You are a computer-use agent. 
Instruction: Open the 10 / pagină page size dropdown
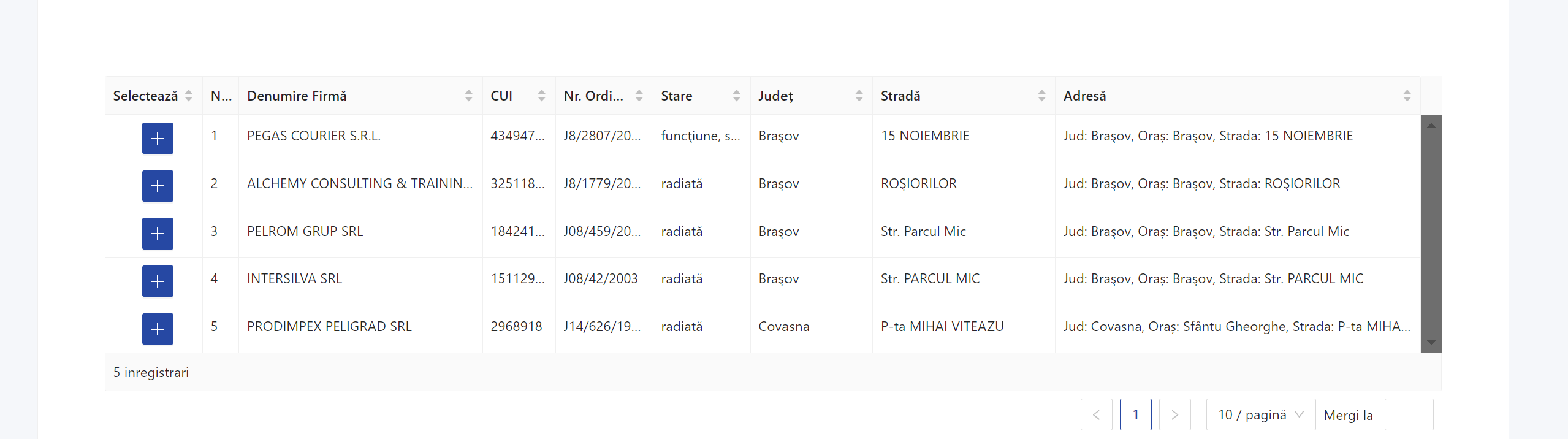pyautogui.click(x=1260, y=414)
